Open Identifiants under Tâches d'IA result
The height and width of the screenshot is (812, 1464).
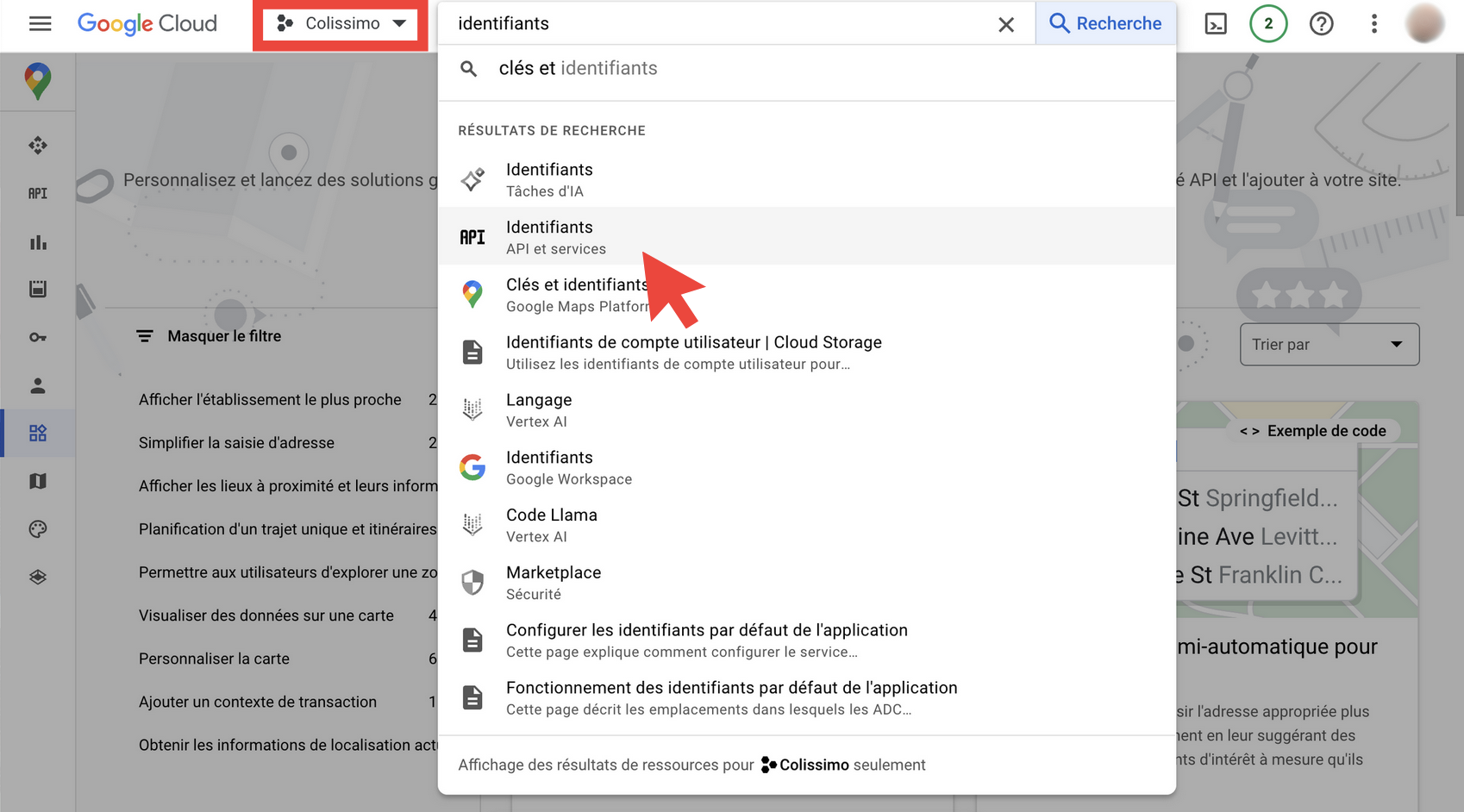coord(807,179)
